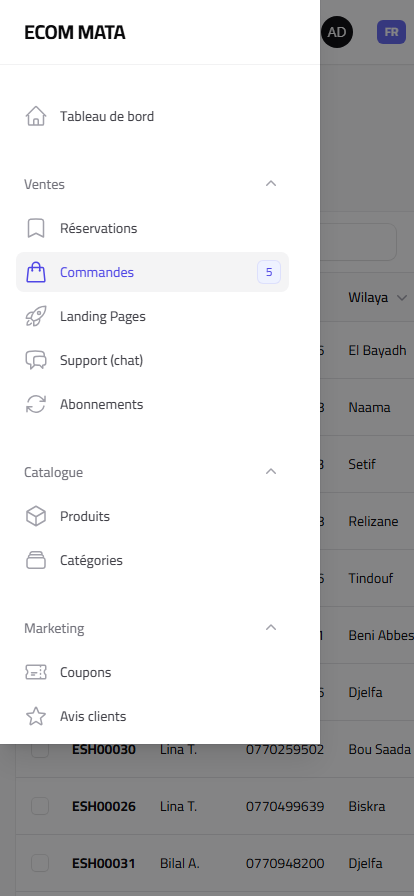Open Support (chat)

(152, 360)
